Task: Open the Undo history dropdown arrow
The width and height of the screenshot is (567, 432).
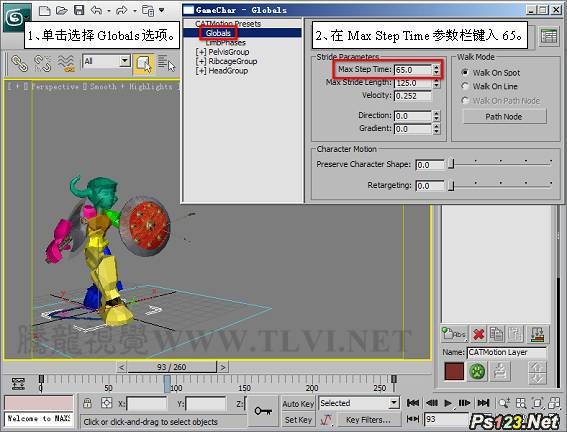Action: pyautogui.click(x=108, y=11)
